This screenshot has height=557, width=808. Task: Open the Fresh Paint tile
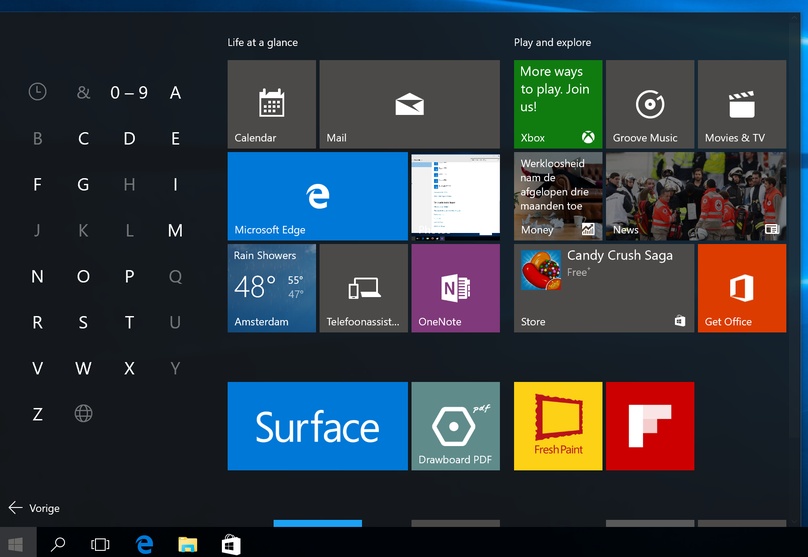(x=558, y=426)
